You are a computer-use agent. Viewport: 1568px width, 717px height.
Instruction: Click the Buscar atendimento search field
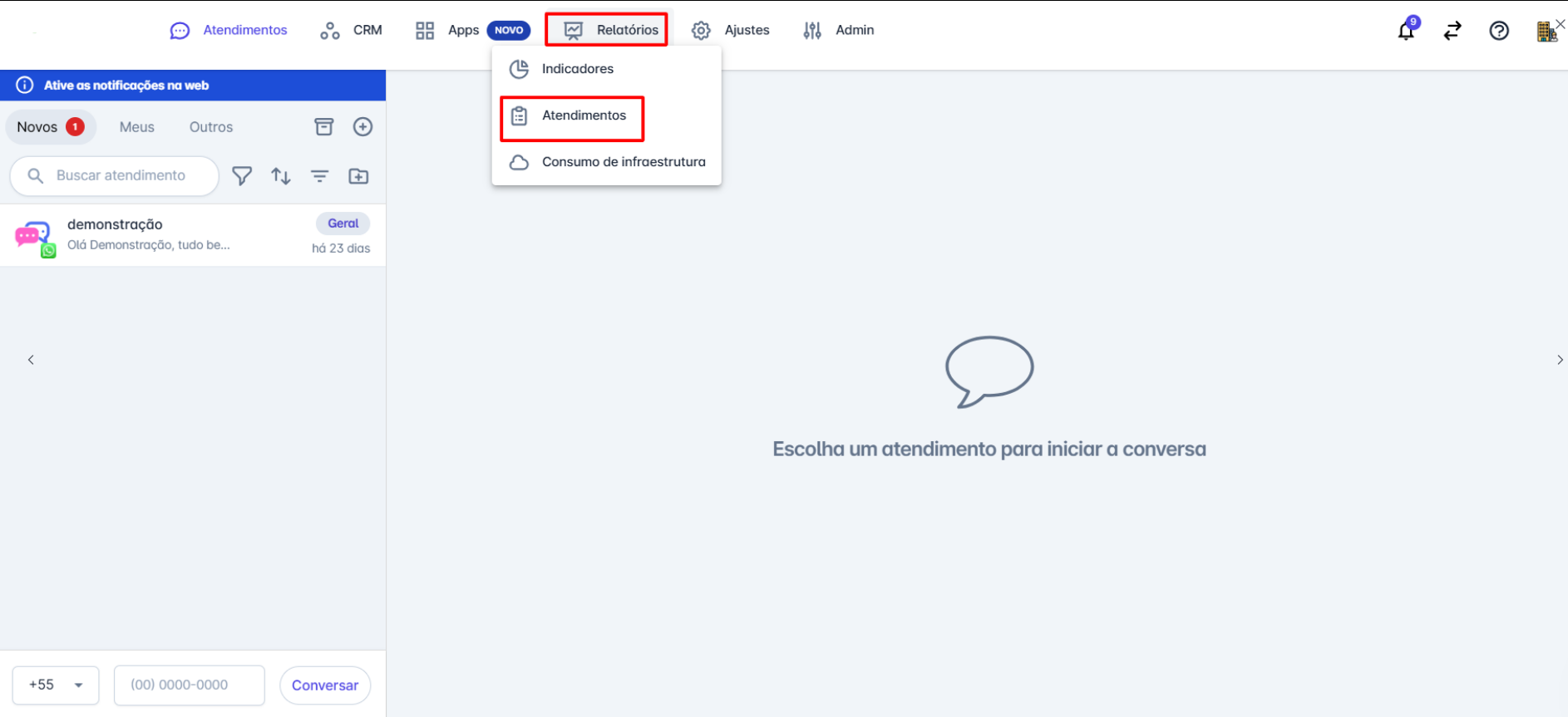click(121, 176)
